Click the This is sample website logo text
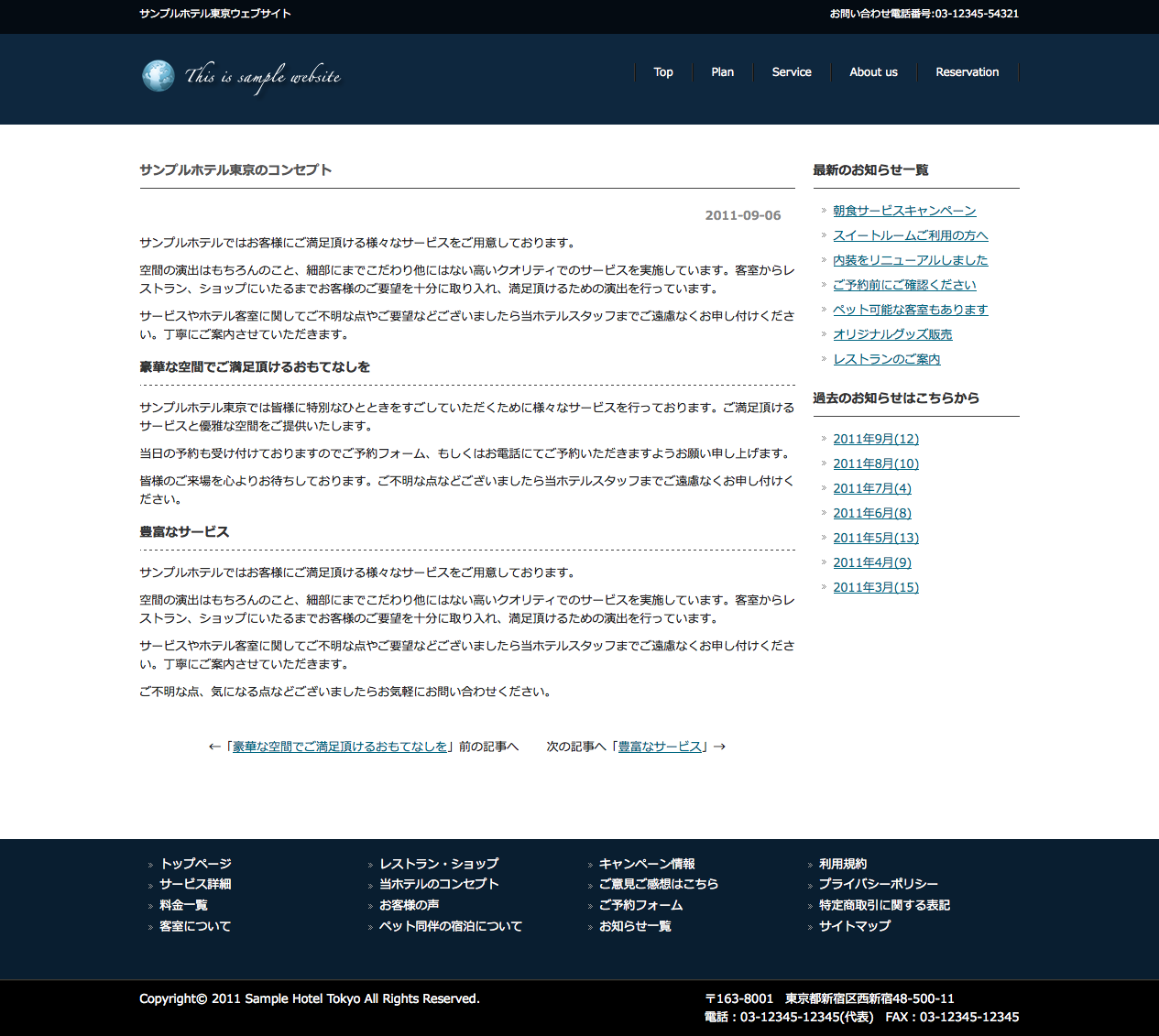This screenshot has width=1159, height=1036. point(263,77)
